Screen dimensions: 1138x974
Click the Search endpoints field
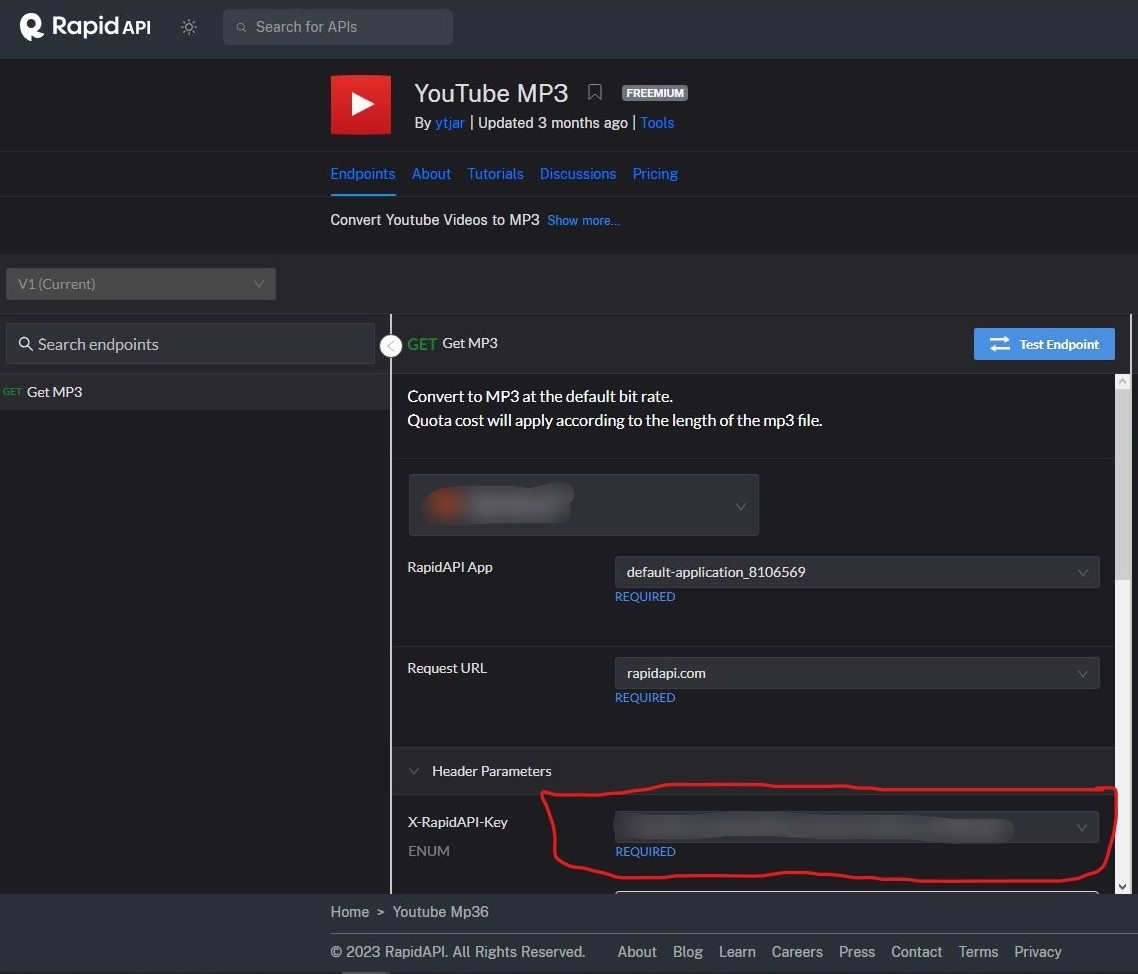click(190, 344)
